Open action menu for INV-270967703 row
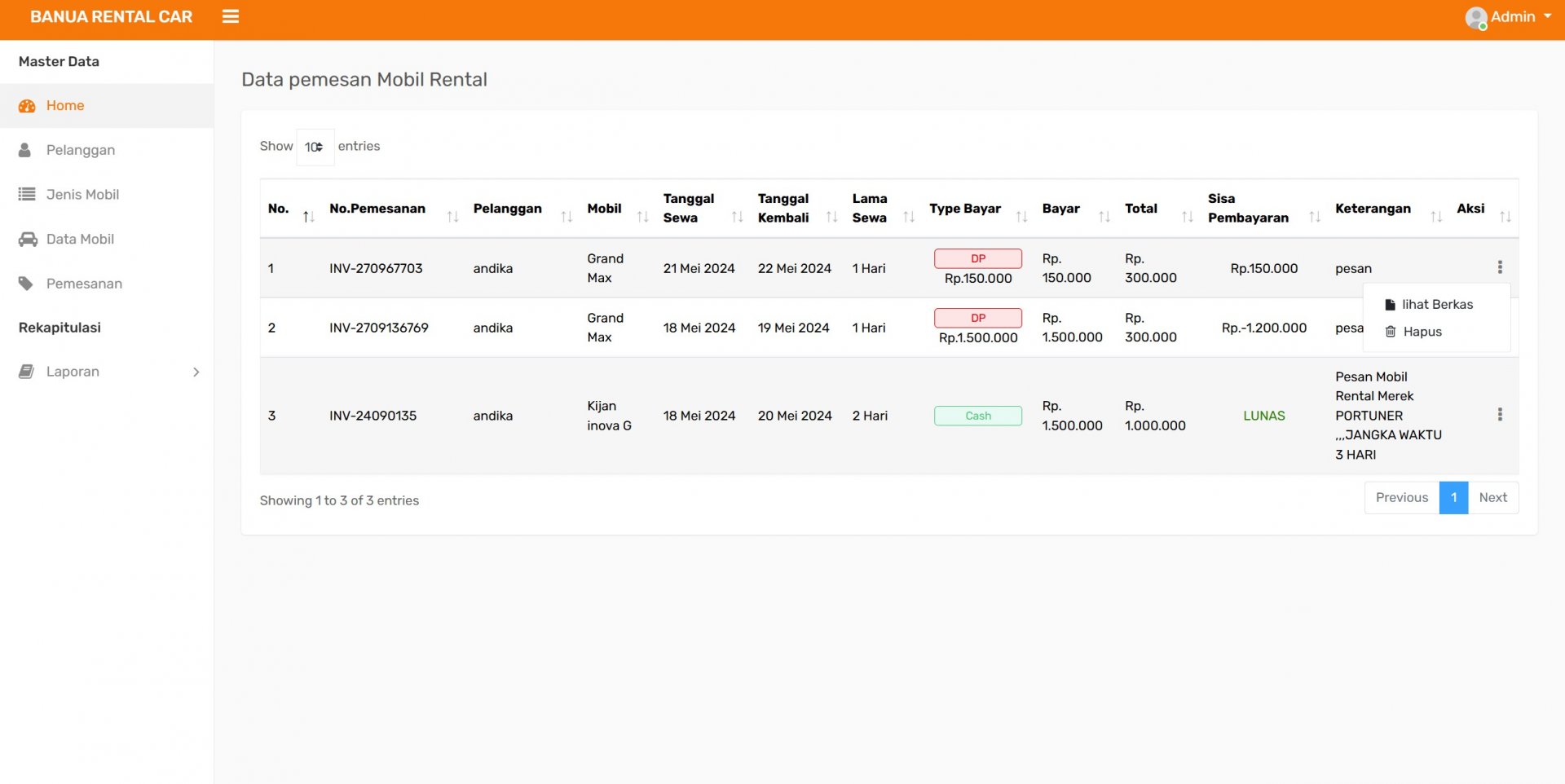Screen dimensions: 1565x784 1499,267
